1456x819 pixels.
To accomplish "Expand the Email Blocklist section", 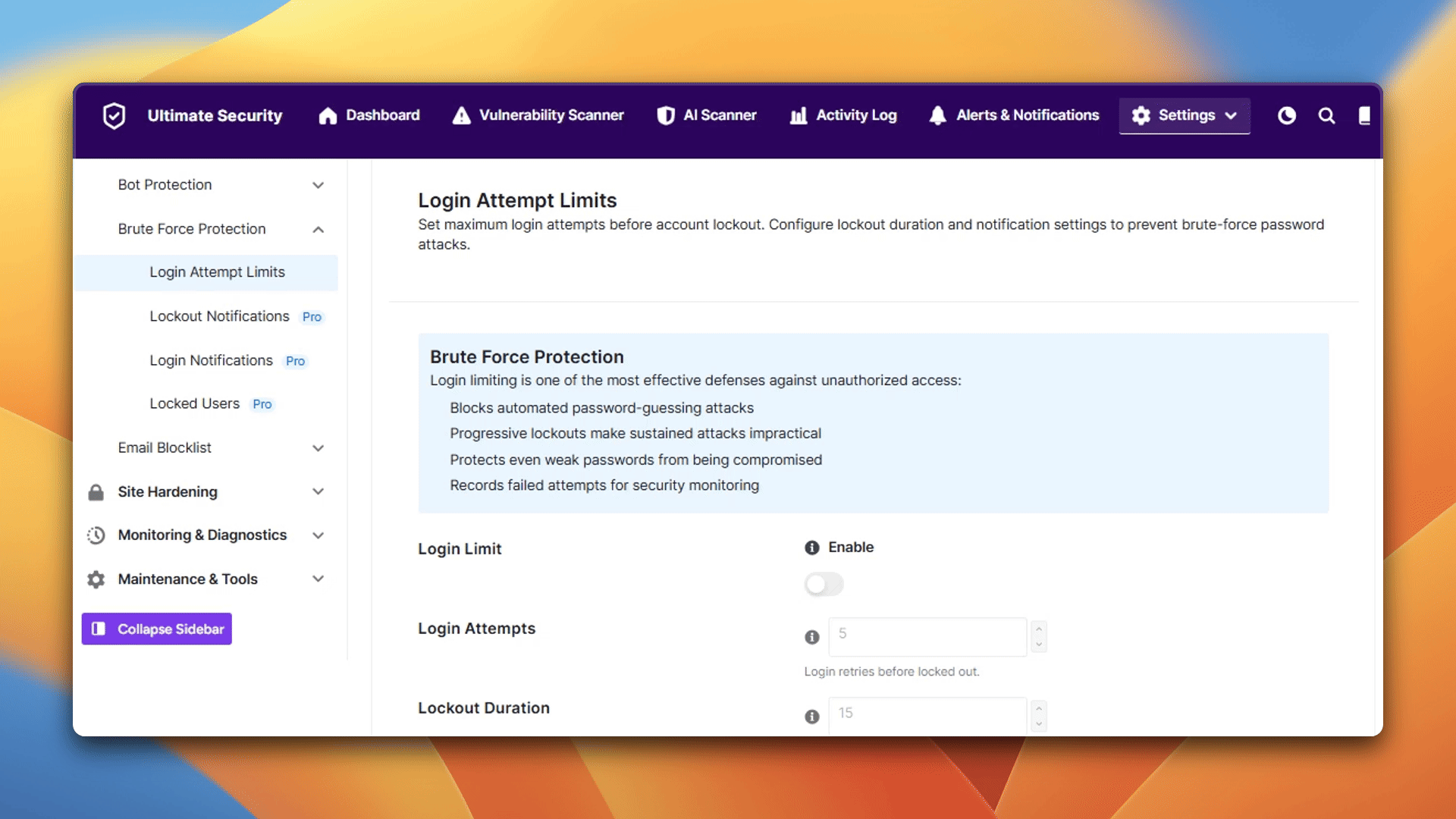I will click(318, 448).
